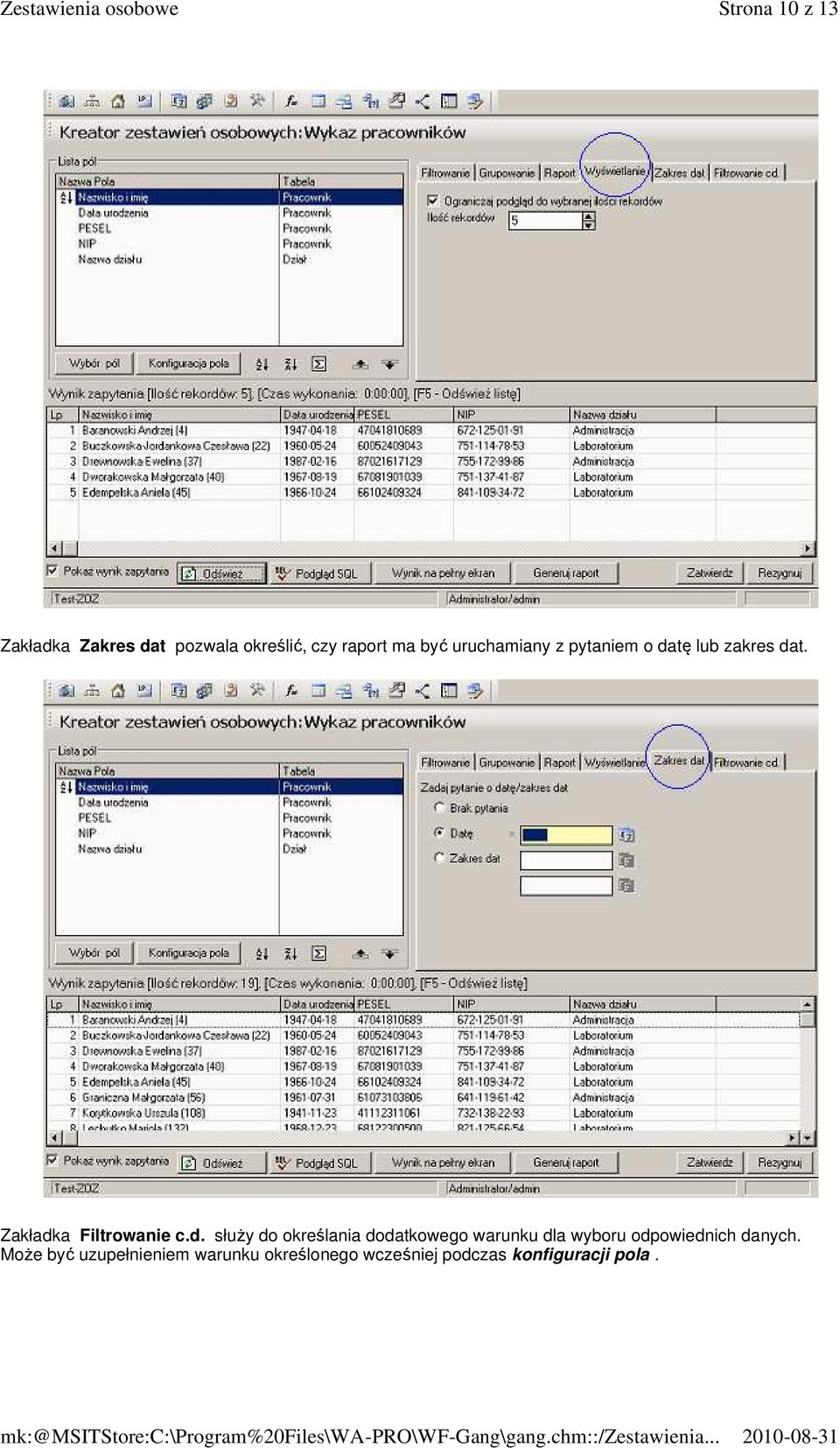The height and width of the screenshot is (1448, 840).
Task: Switch to Filtrowanie tab in the upper screenshot
Action: [x=445, y=173]
